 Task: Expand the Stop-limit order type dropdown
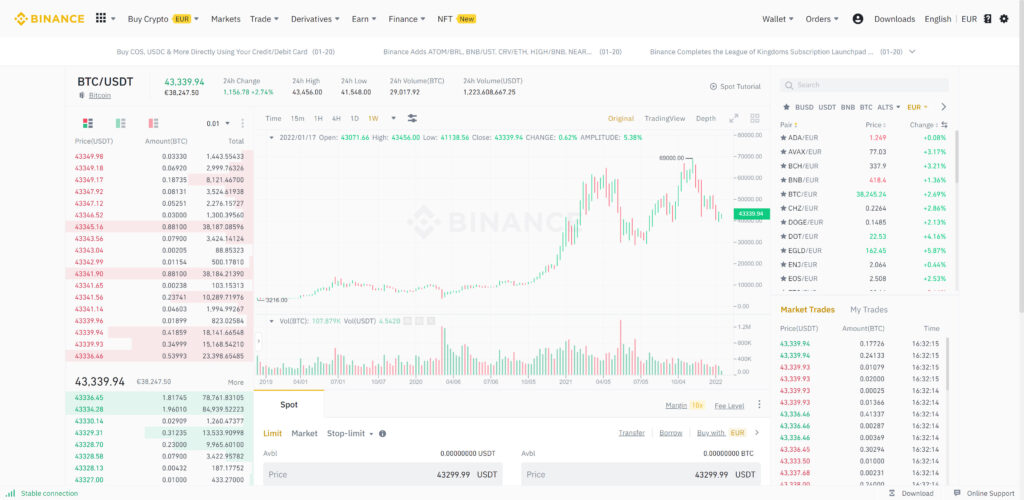pyautogui.click(x=350, y=433)
